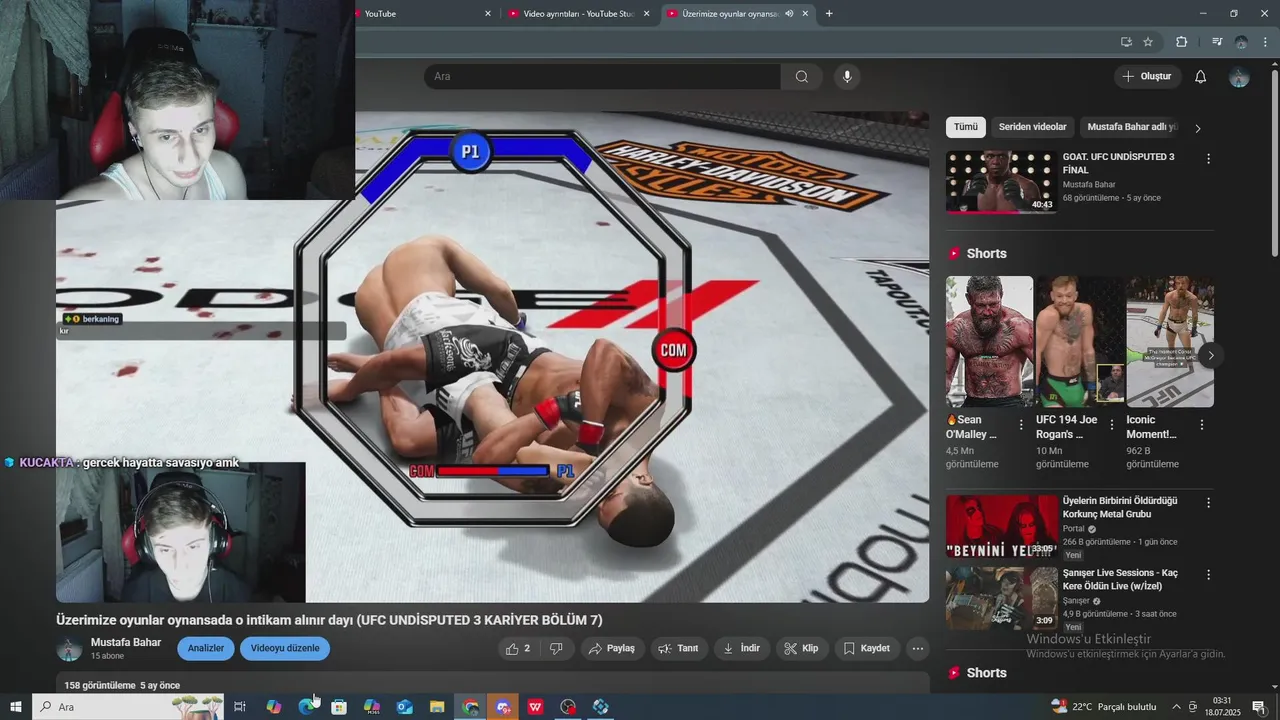Image resolution: width=1280 pixels, height=720 pixels.
Task: Open Analizler for this video
Action: click(206, 648)
